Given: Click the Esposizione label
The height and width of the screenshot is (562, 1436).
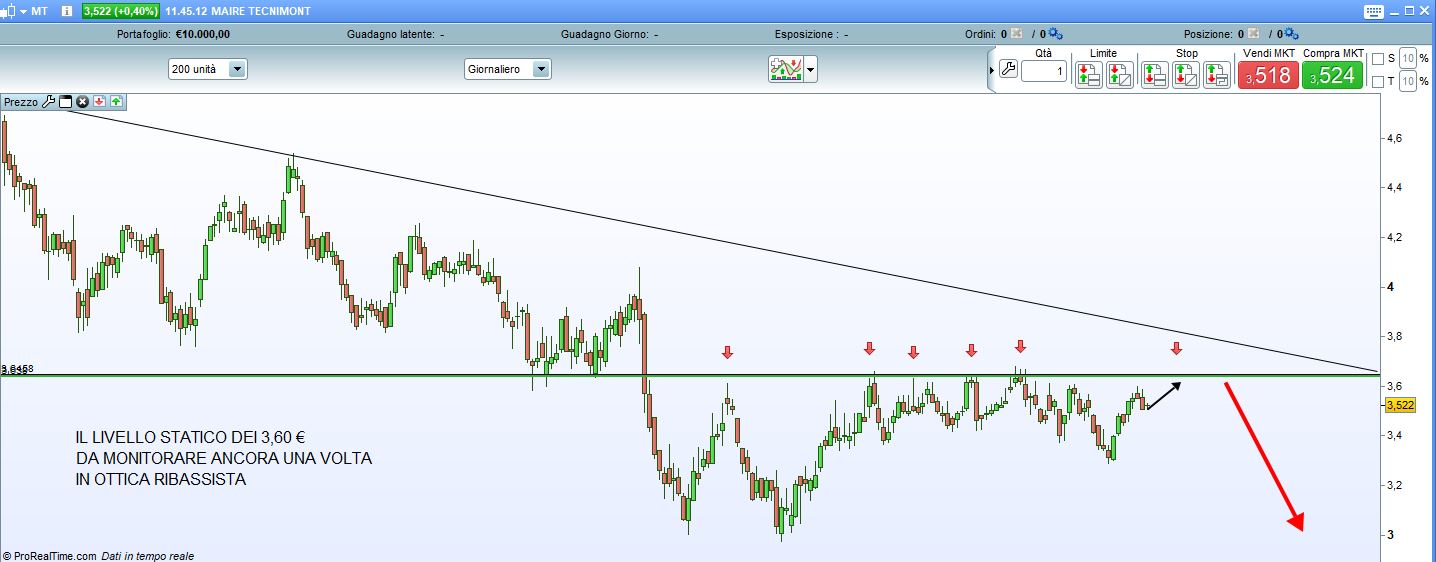Looking at the screenshot, I should click(806, 34).
